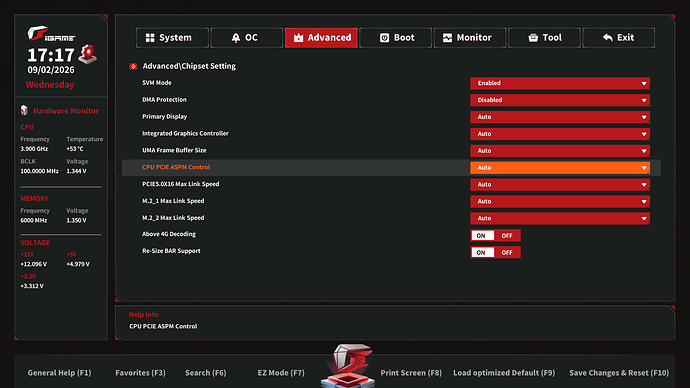Click the red Chipset Setting breadcrumb icon
This screenshot has width=690, height=388.
133,66
